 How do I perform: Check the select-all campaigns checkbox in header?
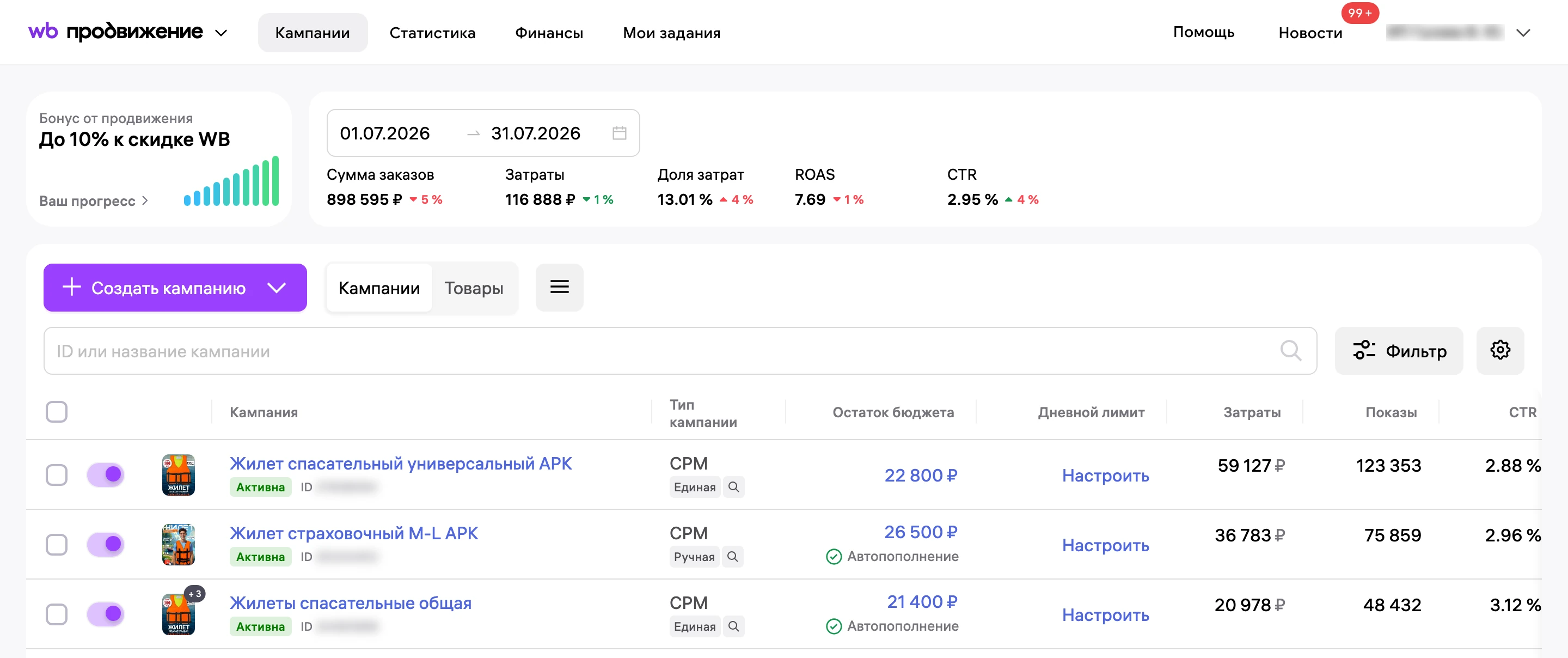[x=57, y=412]
